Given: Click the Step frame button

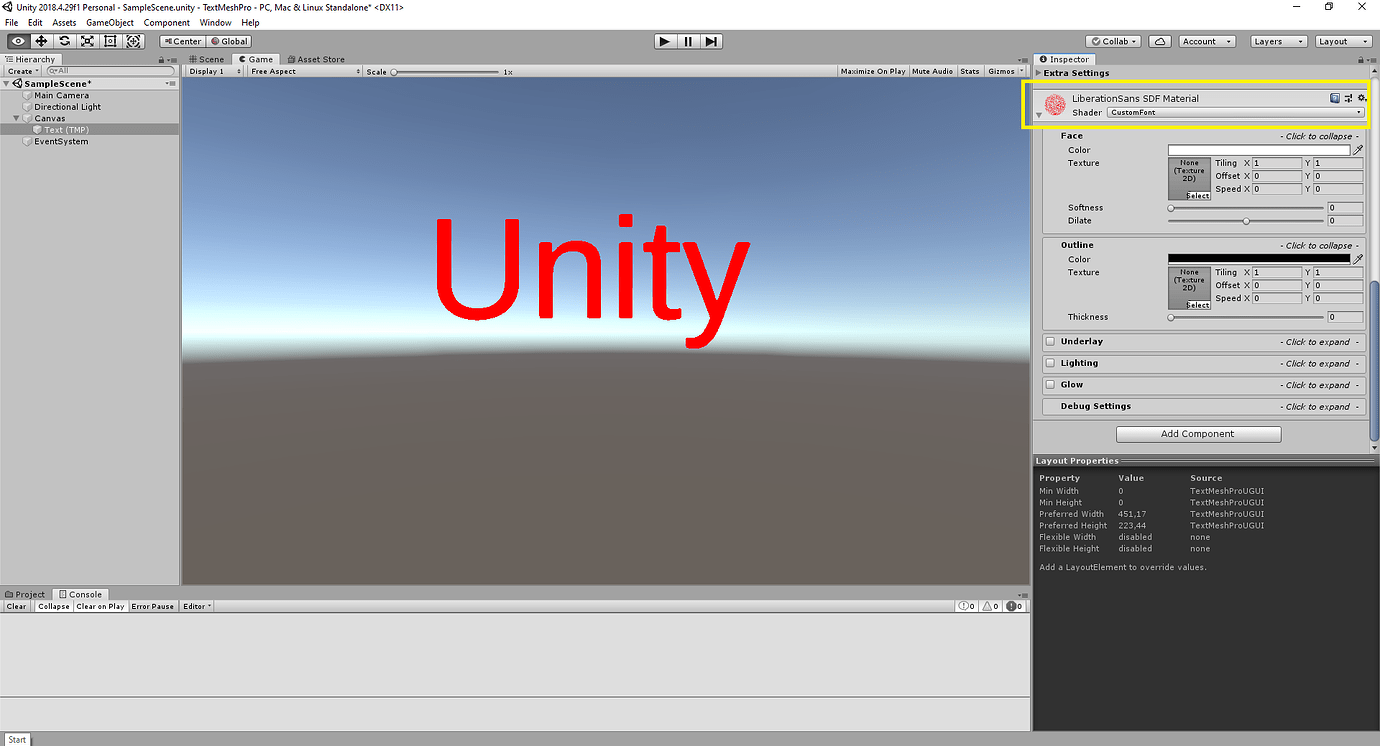Looking at the screenshot, I should pyautogui.click(x=711, y=41).
